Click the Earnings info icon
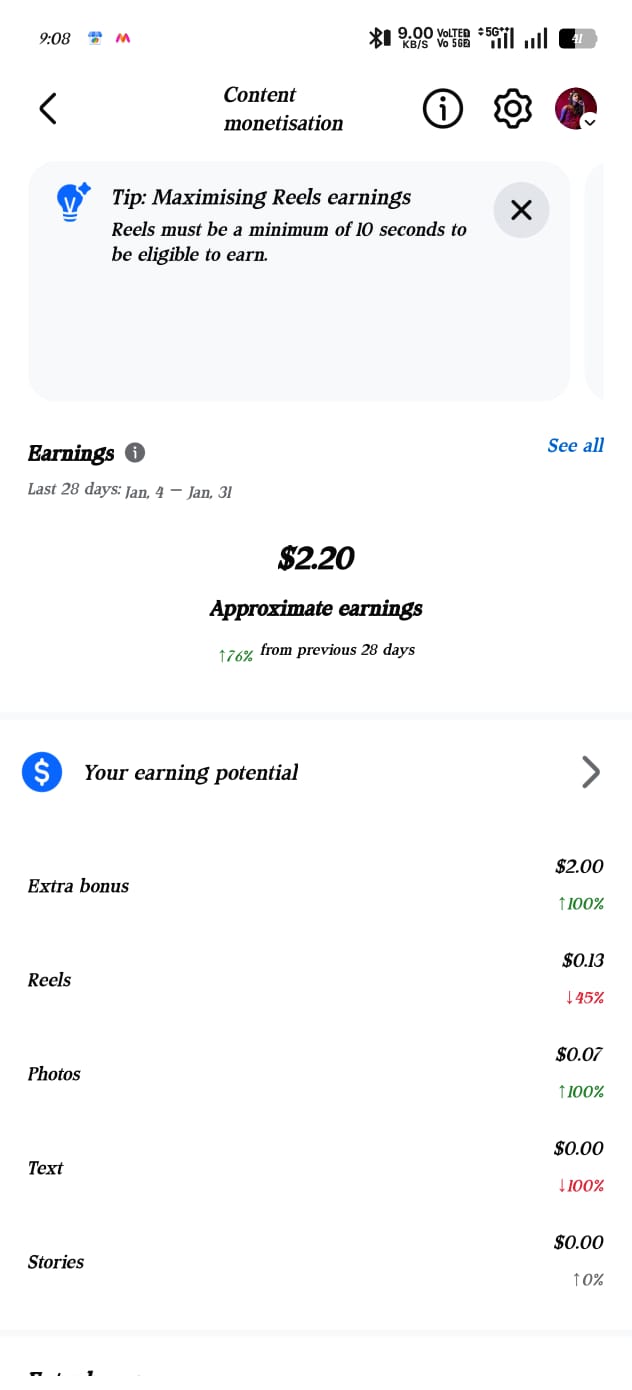This screenshot has width=632, height=1390. (135, 453)
